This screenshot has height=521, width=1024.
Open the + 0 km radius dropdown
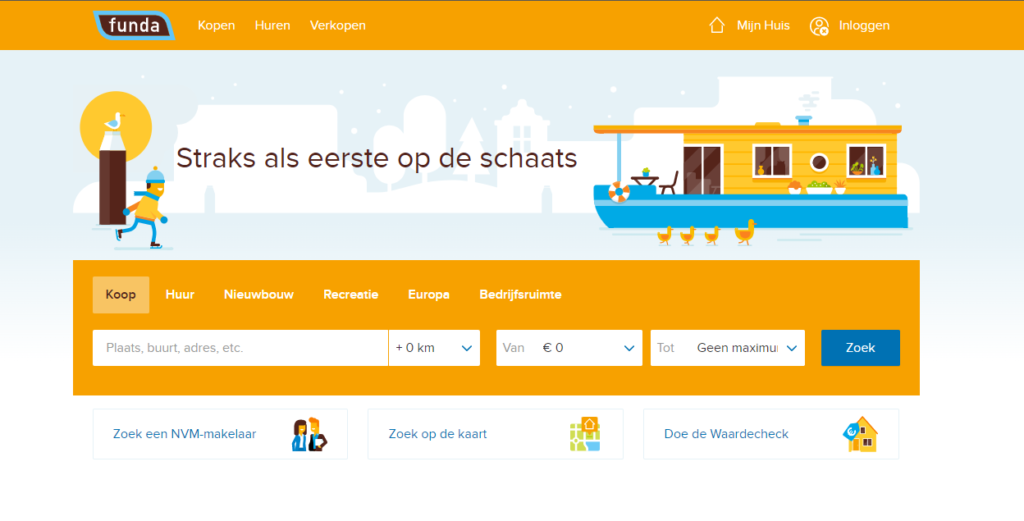tap(434, 348)
